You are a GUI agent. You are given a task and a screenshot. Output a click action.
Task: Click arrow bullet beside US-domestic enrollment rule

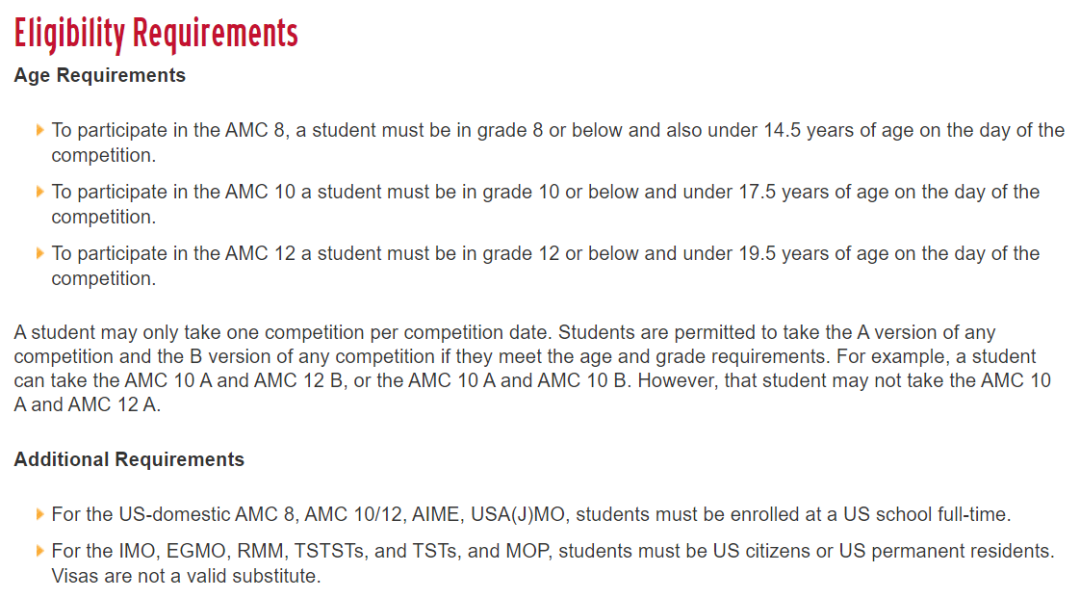(40, 514)
